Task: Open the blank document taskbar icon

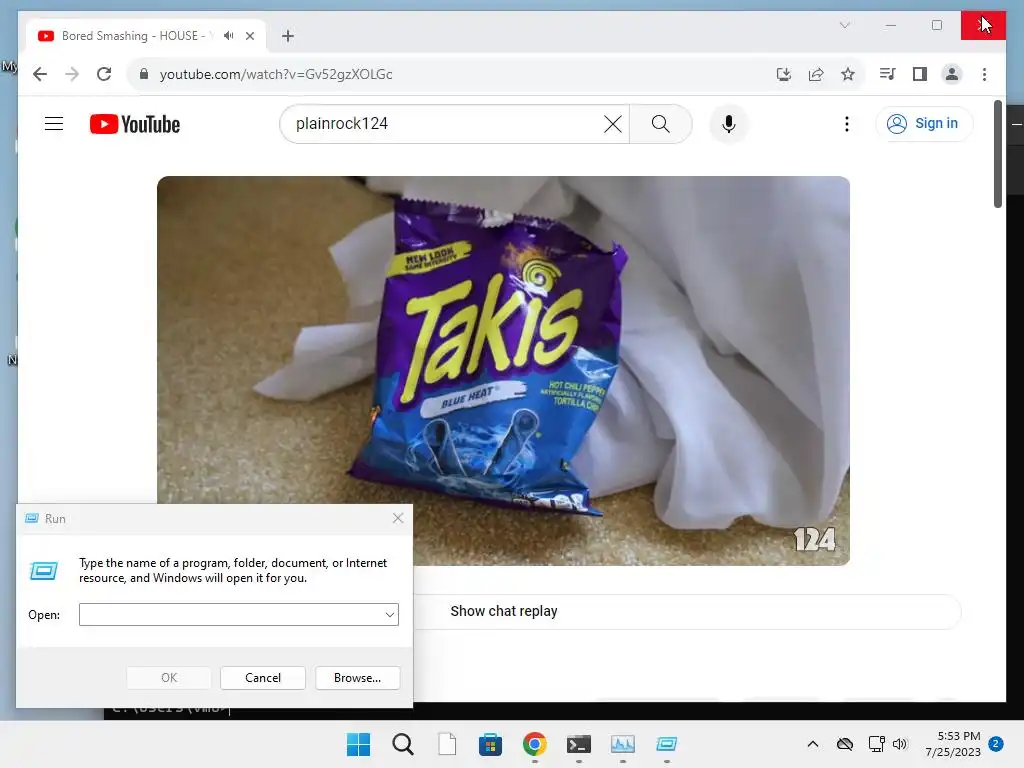Action: tap(447, 744)
